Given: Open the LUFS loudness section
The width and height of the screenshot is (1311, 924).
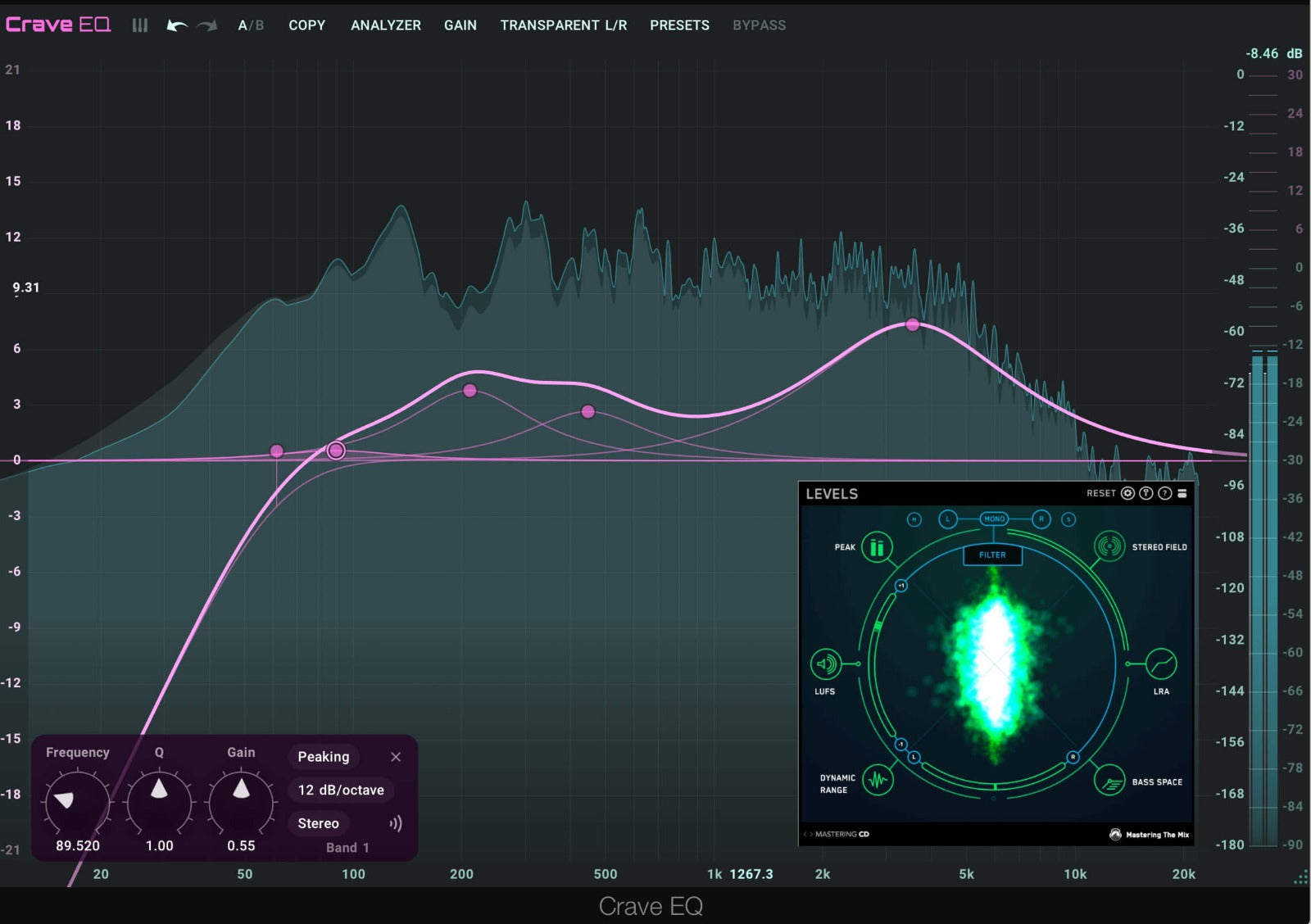Looking at the screenshot, I should [826, 664].
